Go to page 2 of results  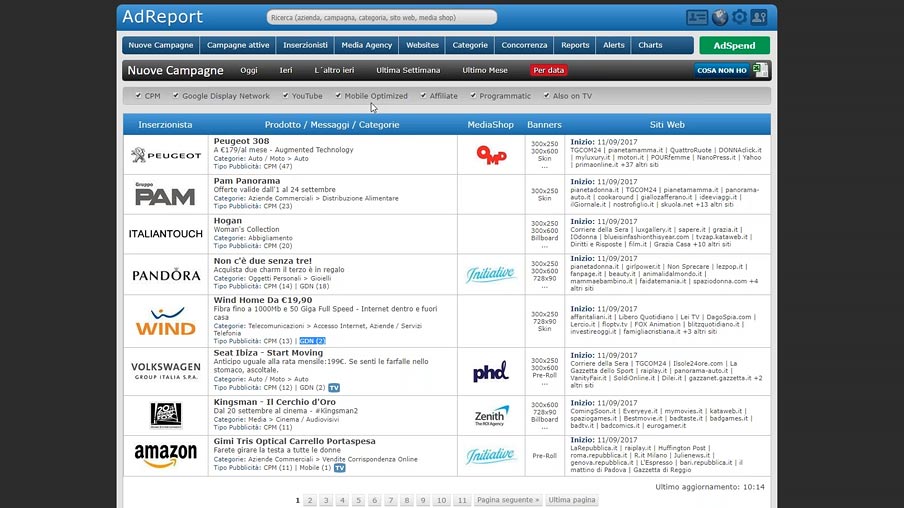[310, 500]
